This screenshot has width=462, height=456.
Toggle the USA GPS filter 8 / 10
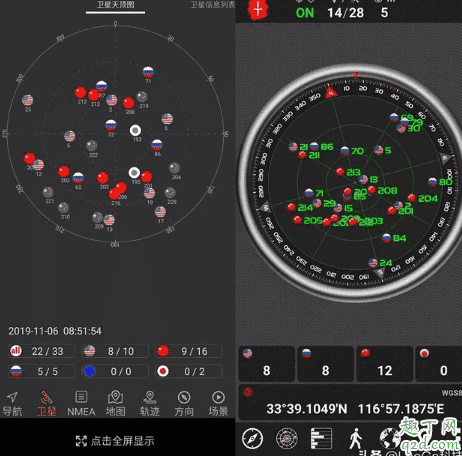point(115,351)
